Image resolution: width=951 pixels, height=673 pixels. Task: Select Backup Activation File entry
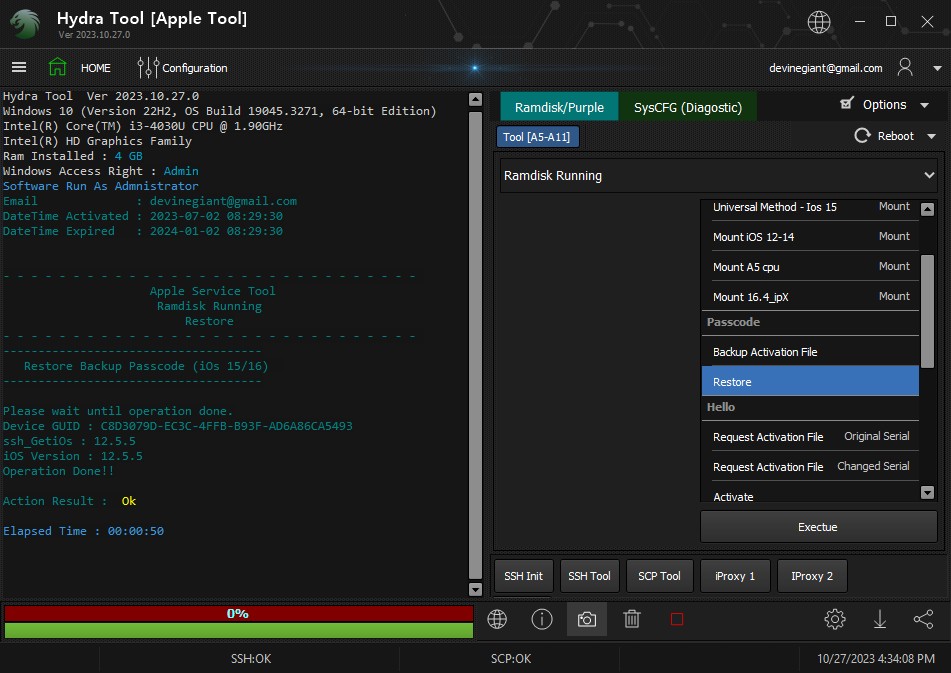tap(810, 352)
